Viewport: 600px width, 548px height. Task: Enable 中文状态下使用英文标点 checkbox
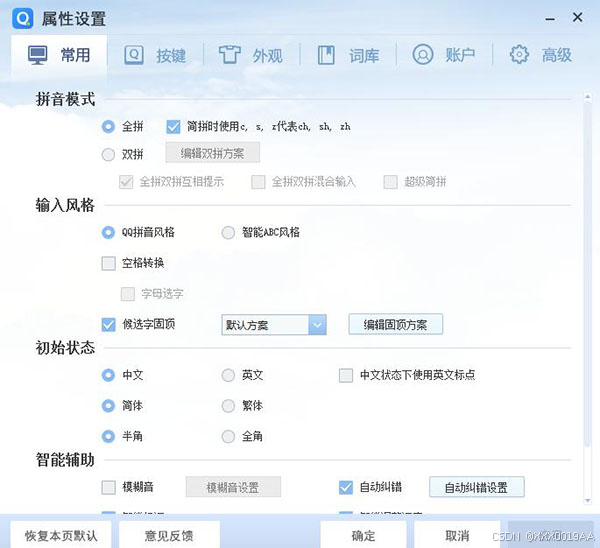[x=346, y=375]
